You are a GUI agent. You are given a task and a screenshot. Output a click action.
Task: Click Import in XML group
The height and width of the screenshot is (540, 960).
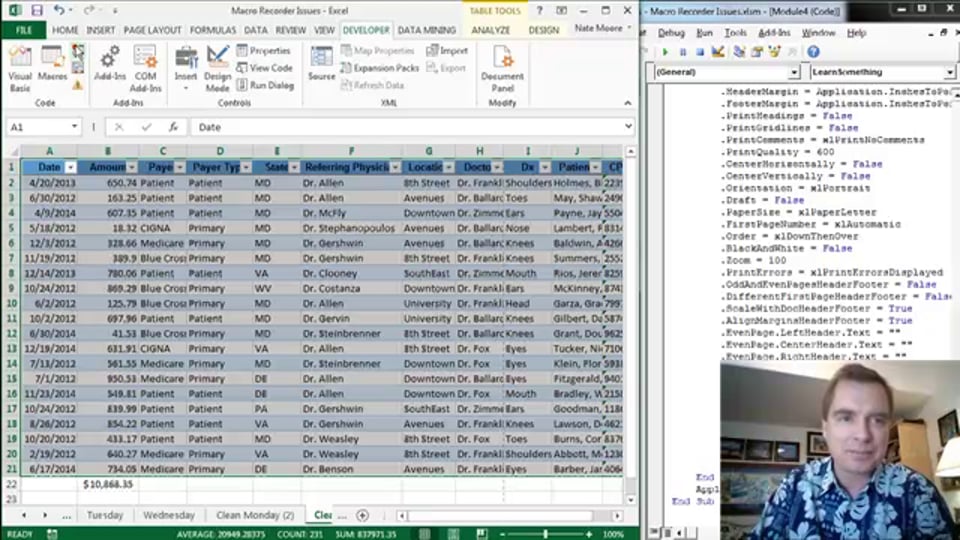[448, 51]
